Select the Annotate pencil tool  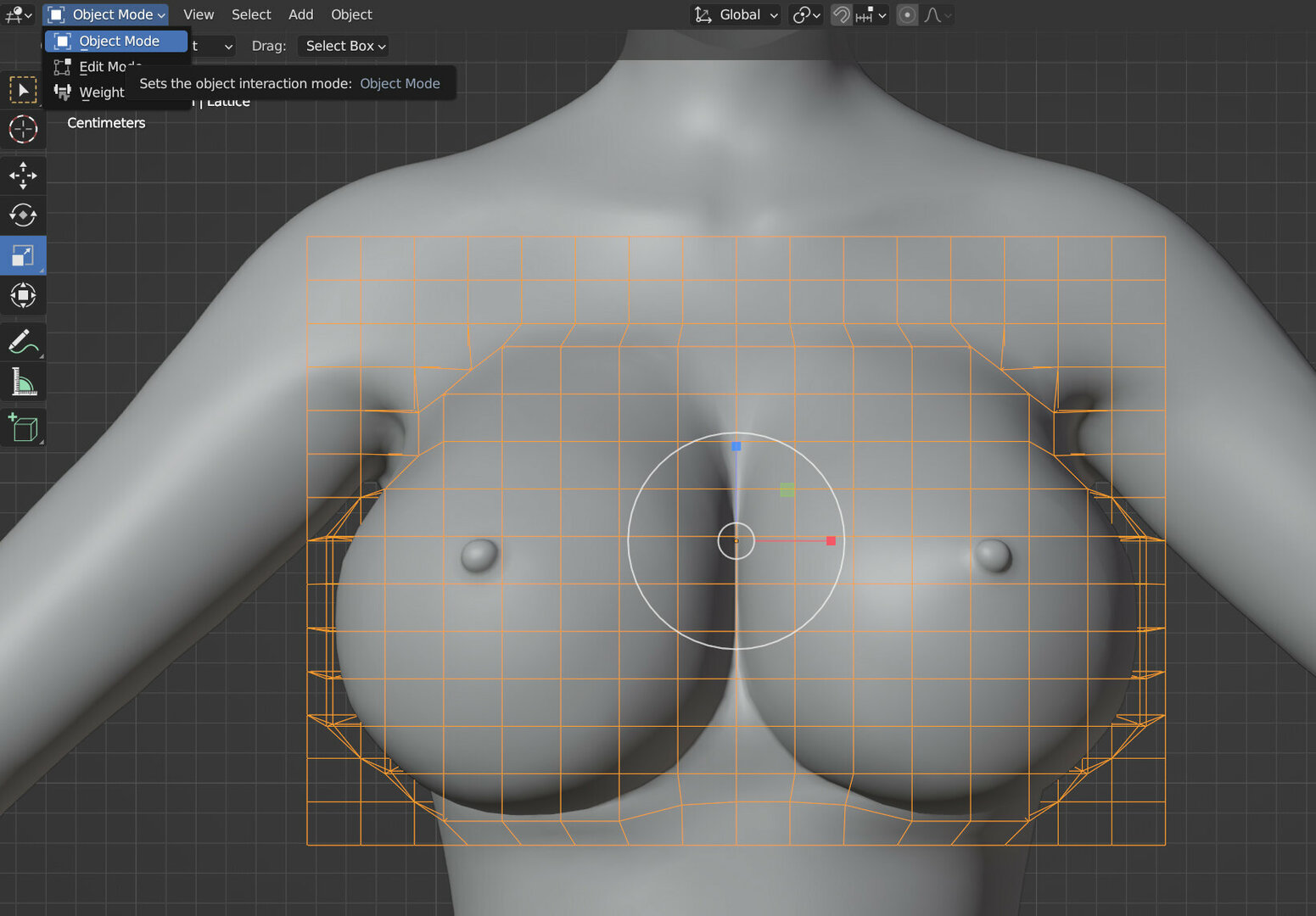coord(23,342)
